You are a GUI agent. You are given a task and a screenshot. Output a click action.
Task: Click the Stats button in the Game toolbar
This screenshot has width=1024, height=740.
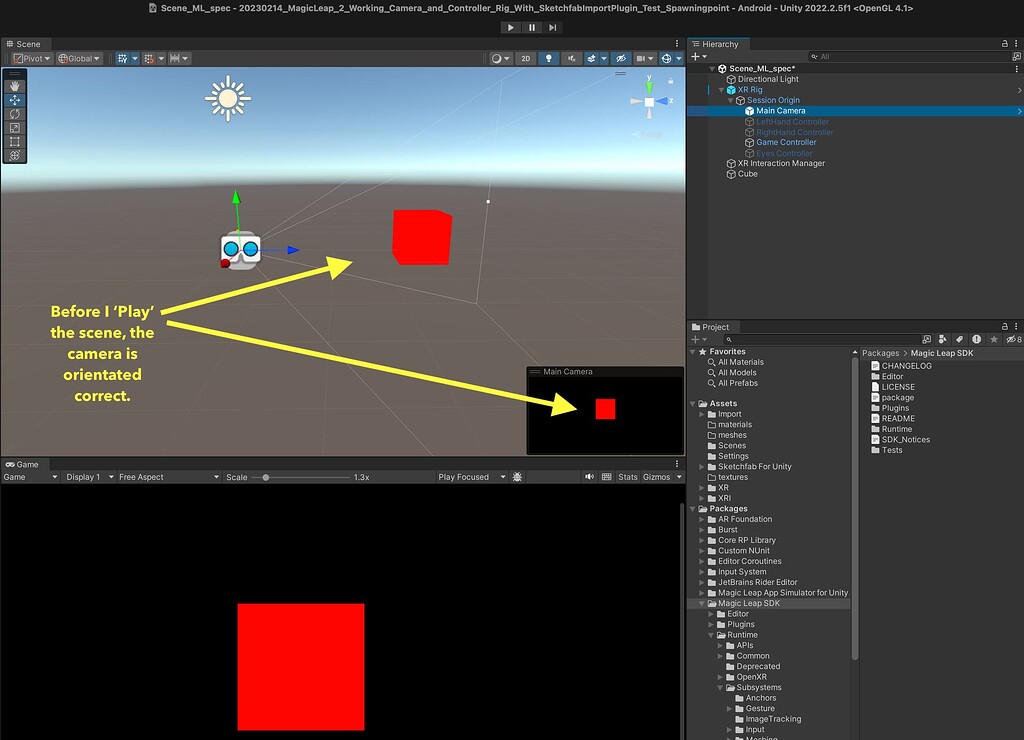click(628, 477)
